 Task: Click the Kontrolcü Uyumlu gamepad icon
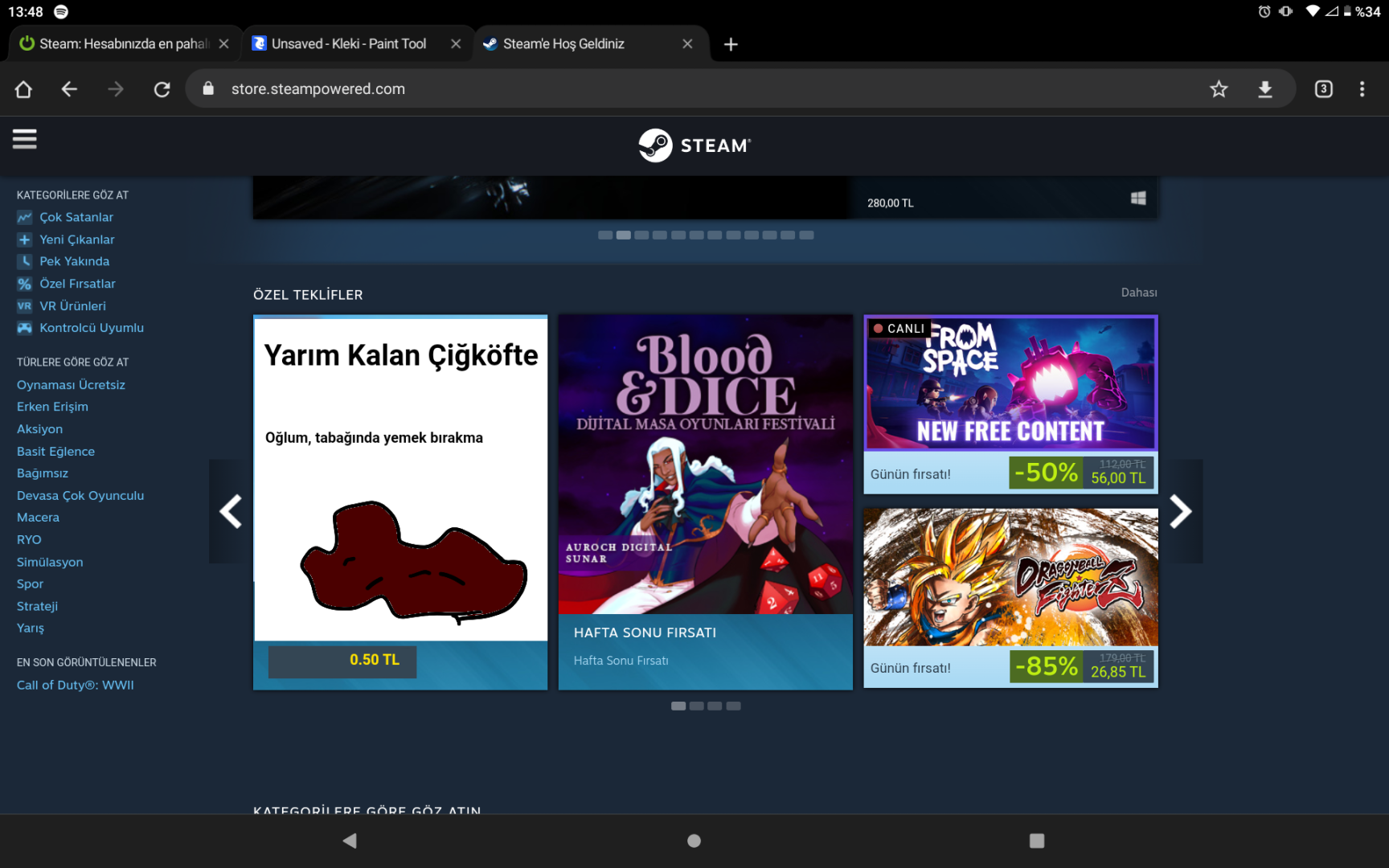tap(25, 328)
